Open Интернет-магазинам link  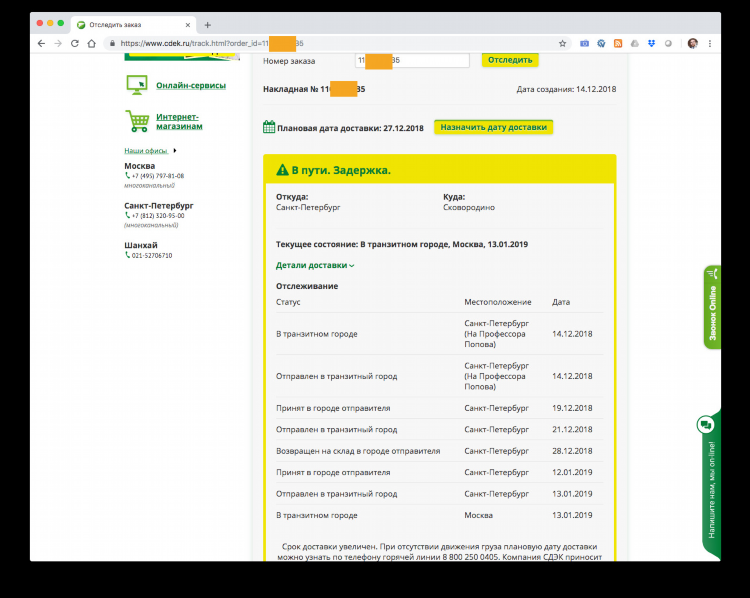(x=179, y=122)
